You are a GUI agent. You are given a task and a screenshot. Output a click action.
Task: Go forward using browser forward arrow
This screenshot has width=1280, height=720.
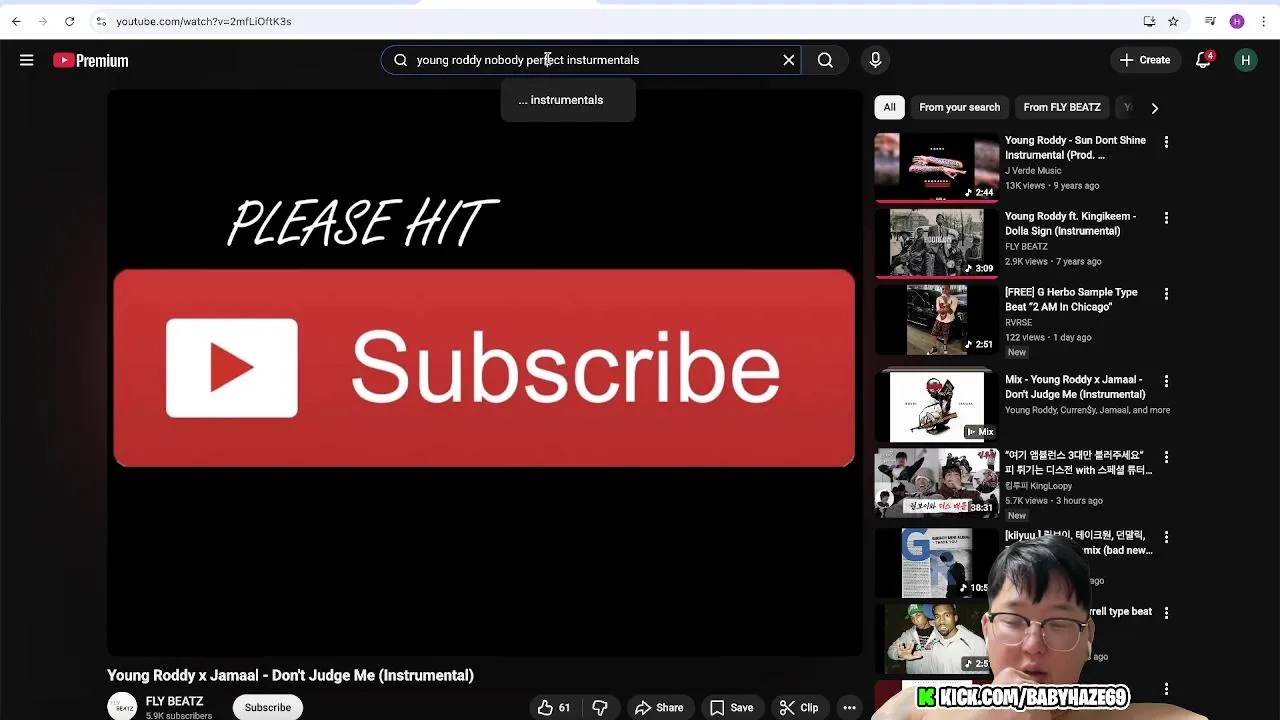tap(42, 21)
